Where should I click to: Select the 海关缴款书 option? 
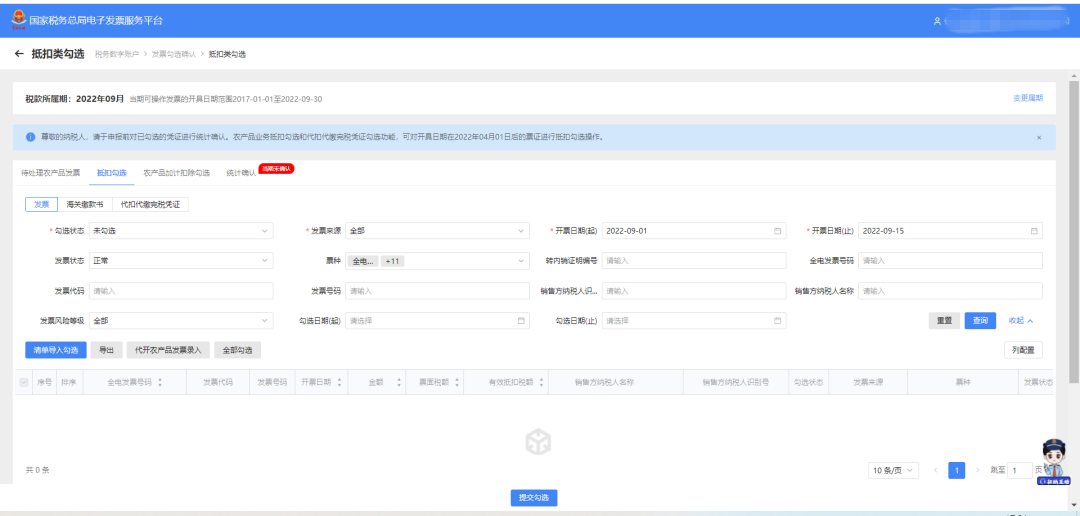click(85, 204)
